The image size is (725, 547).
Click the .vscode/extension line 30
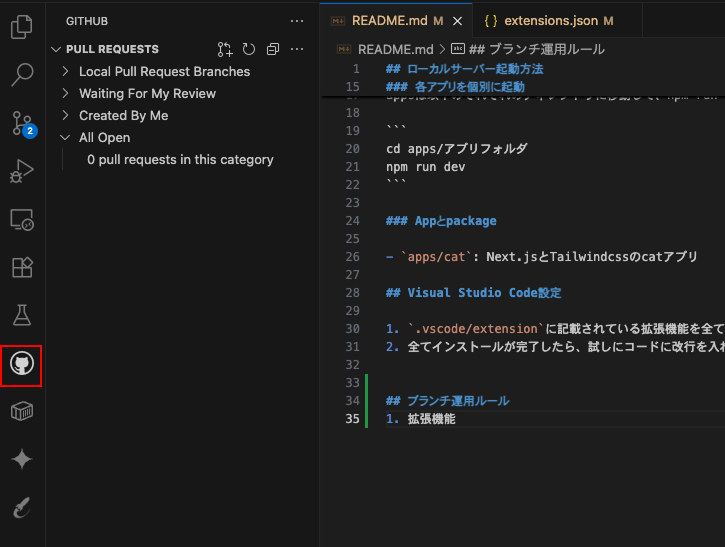tap(555, 329)
